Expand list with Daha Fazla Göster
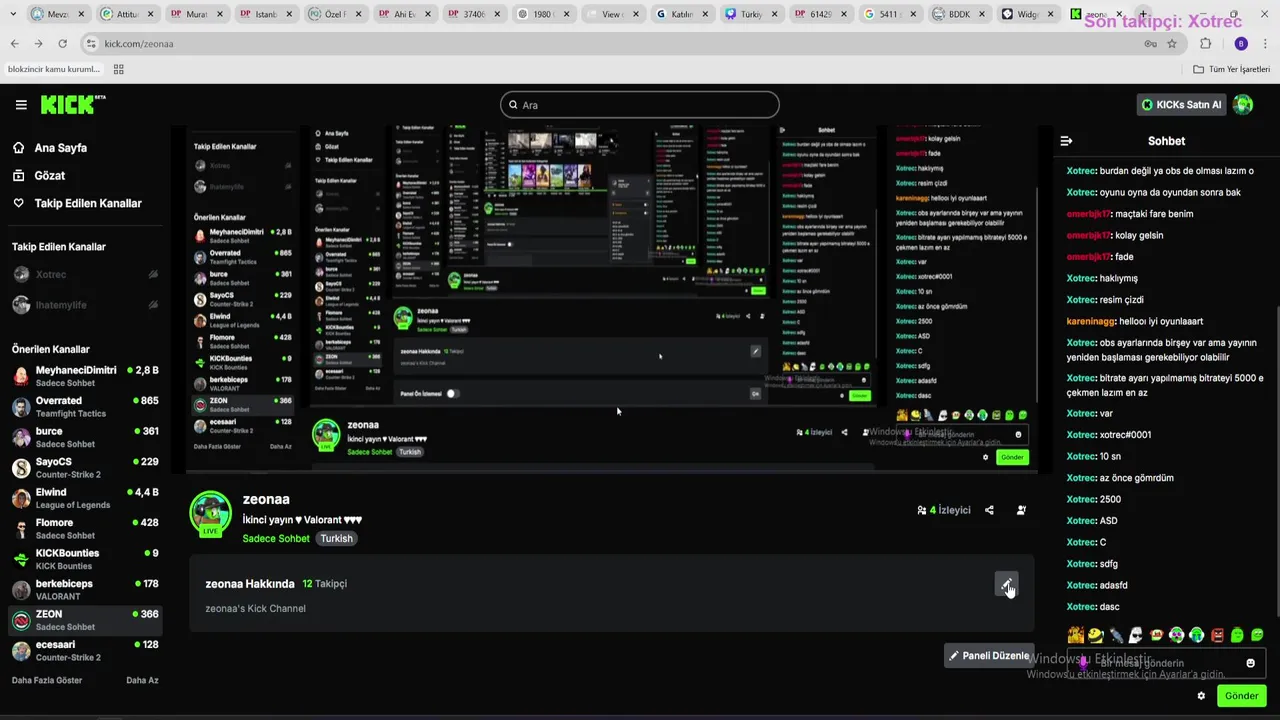The height and width of the screenshot is (720, 1280). (47, 680)
